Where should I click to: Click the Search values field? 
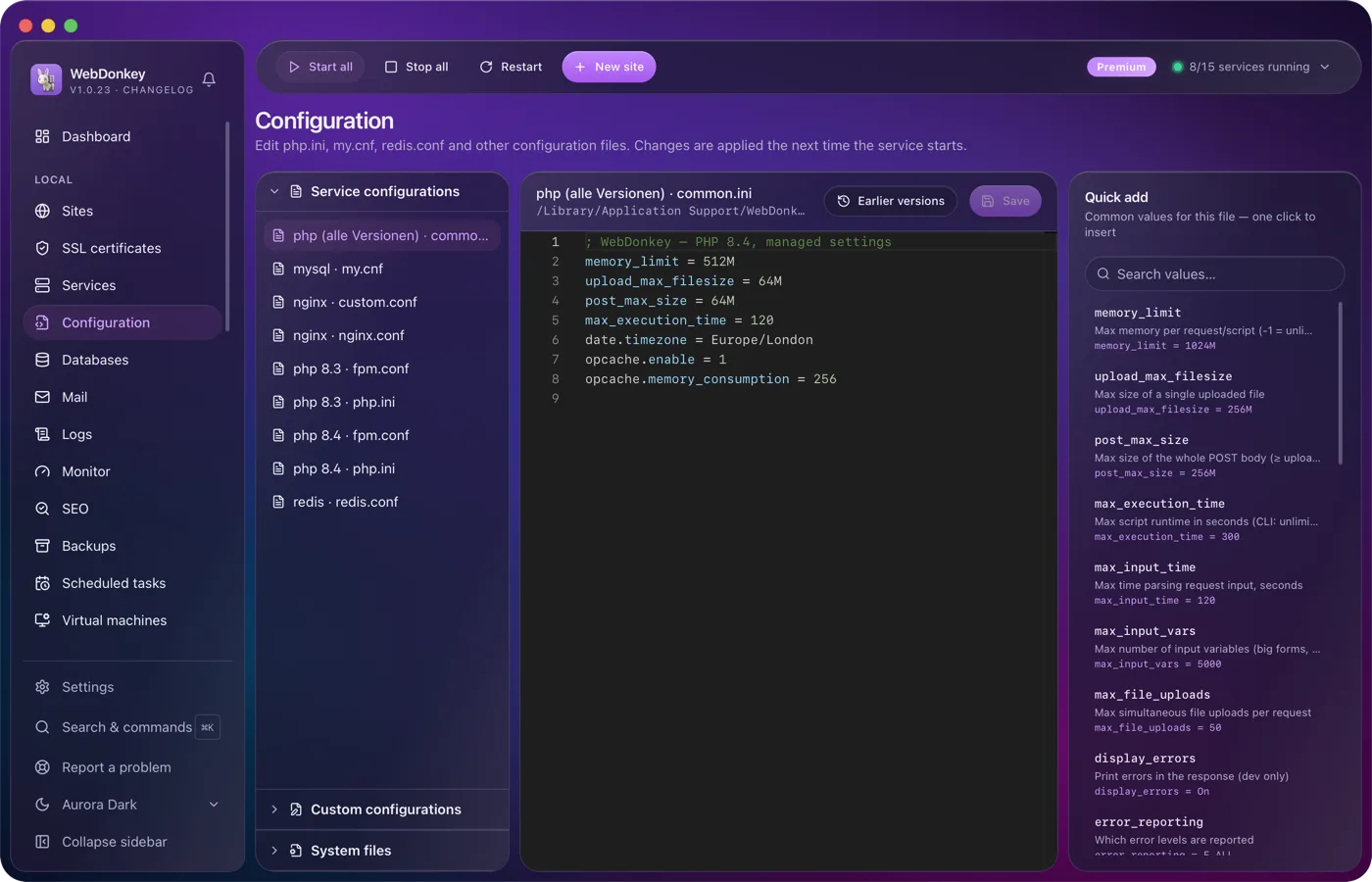(x=1214, y=274)
